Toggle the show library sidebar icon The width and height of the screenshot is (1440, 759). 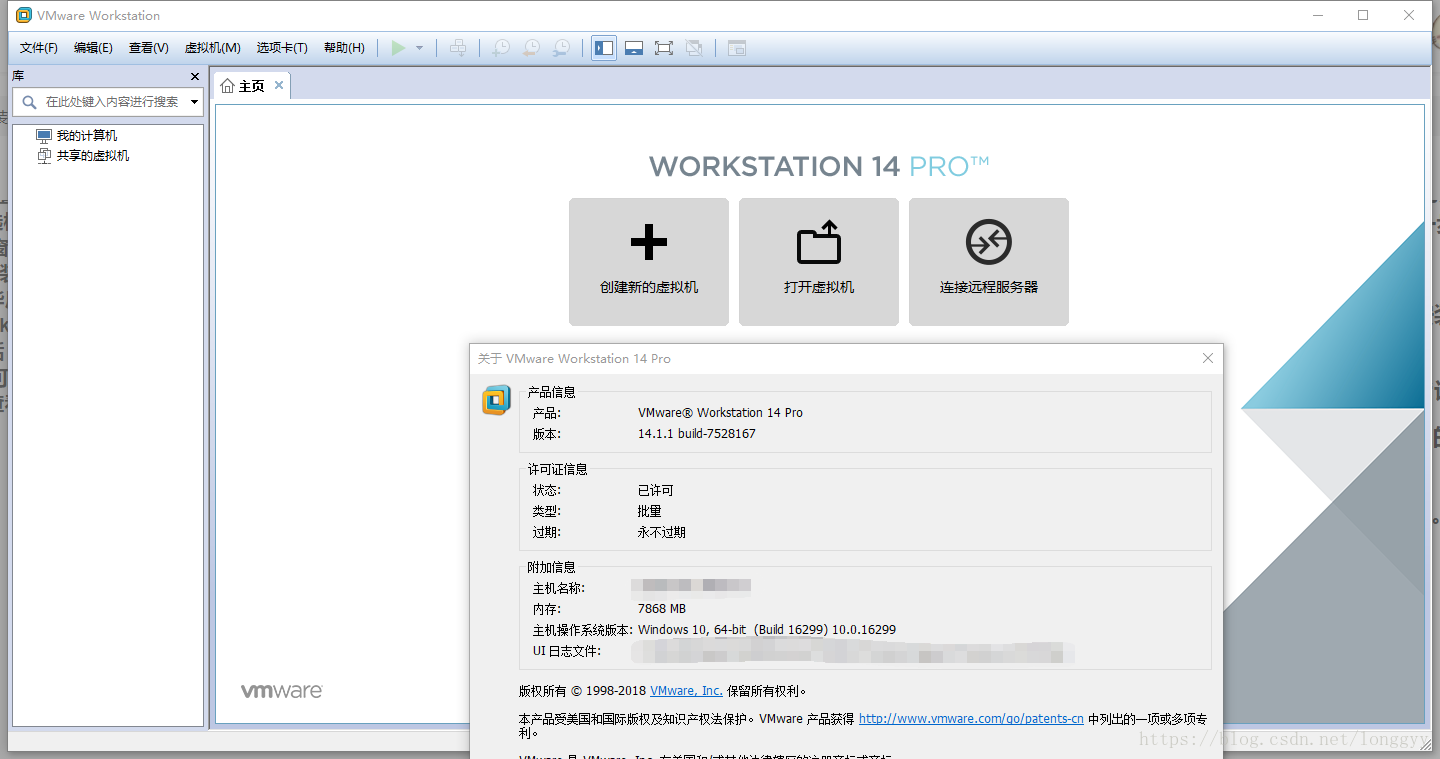(603, 48)
